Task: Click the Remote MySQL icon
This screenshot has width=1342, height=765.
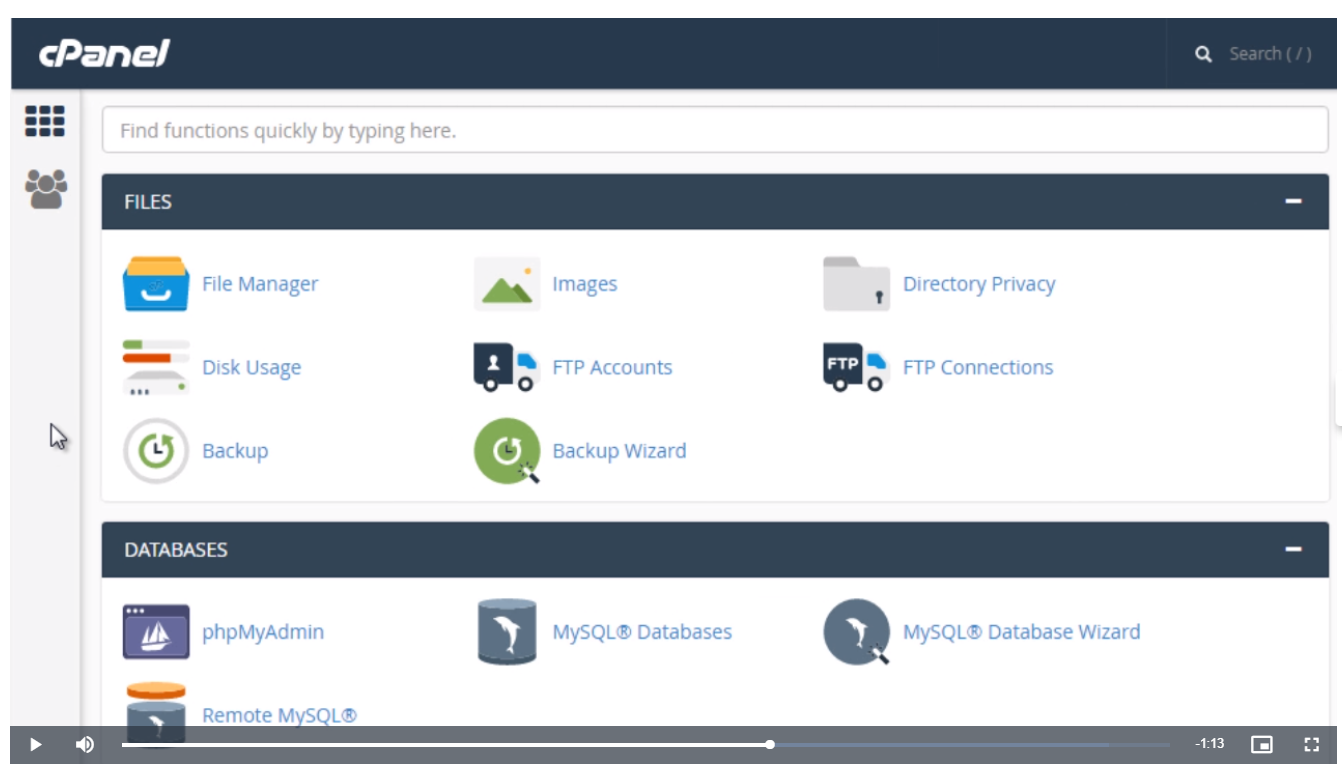Action: [x=156, y=713]
